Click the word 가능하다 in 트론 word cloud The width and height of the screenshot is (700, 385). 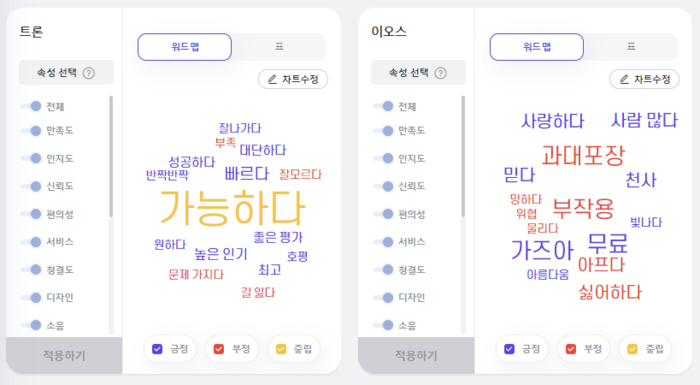(x=233, y=208)
